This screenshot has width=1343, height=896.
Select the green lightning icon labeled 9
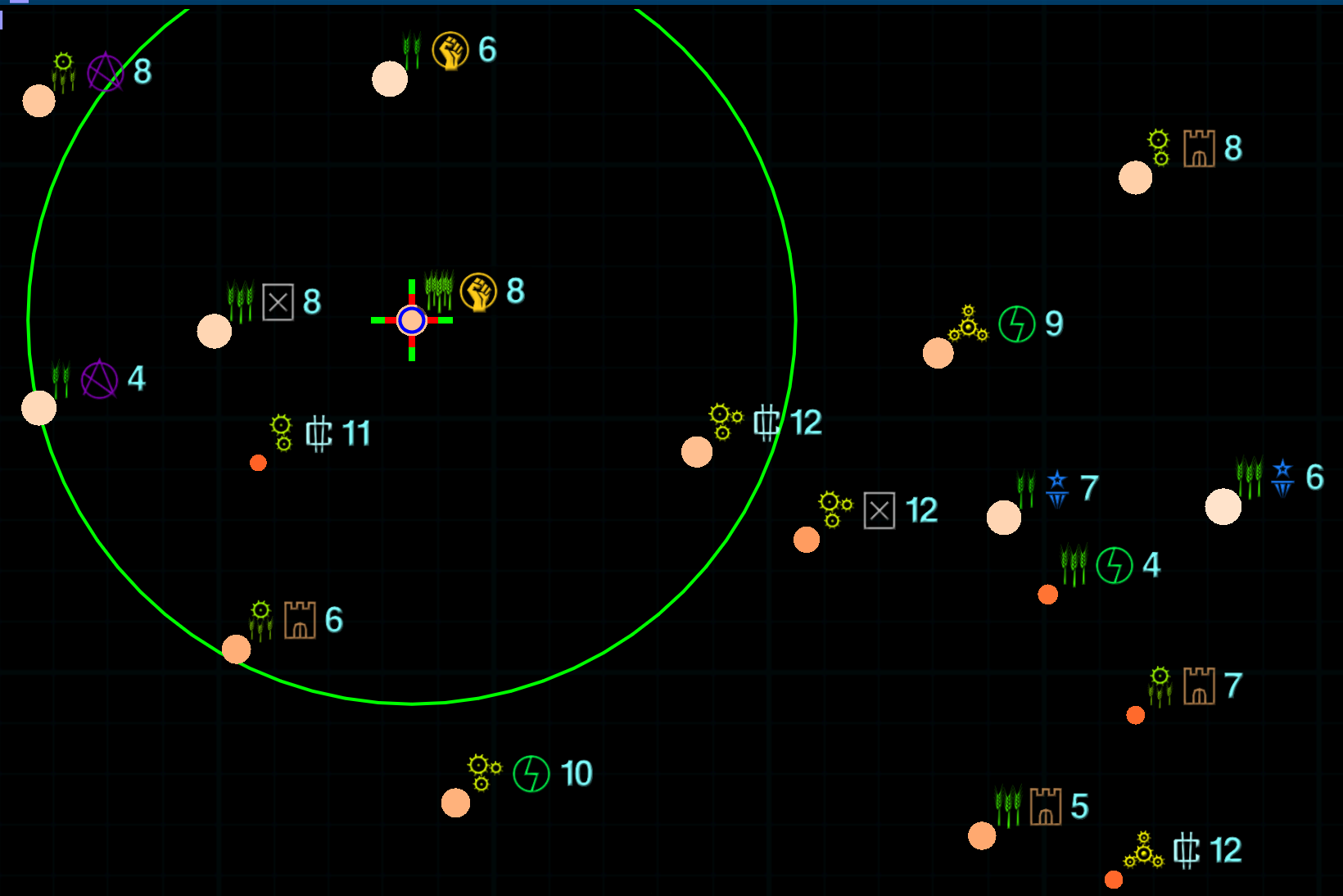[1017, 324]
